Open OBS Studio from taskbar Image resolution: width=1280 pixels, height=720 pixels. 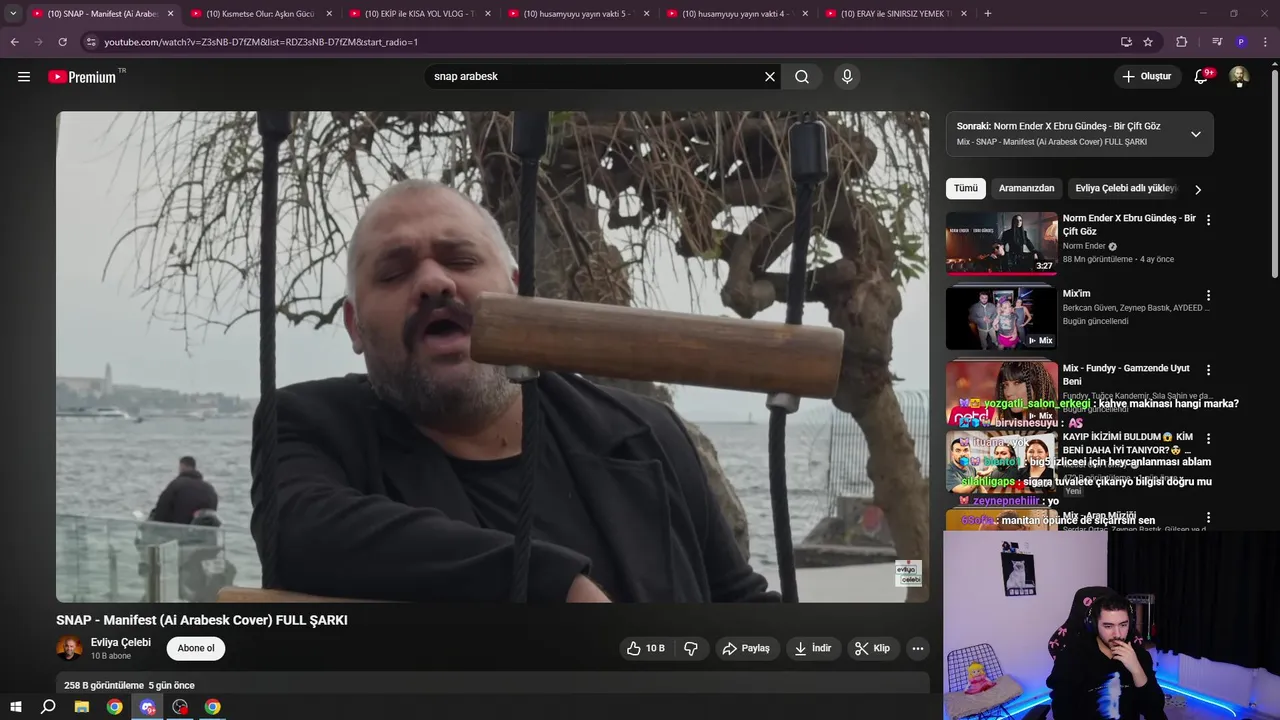coord(180,707)
